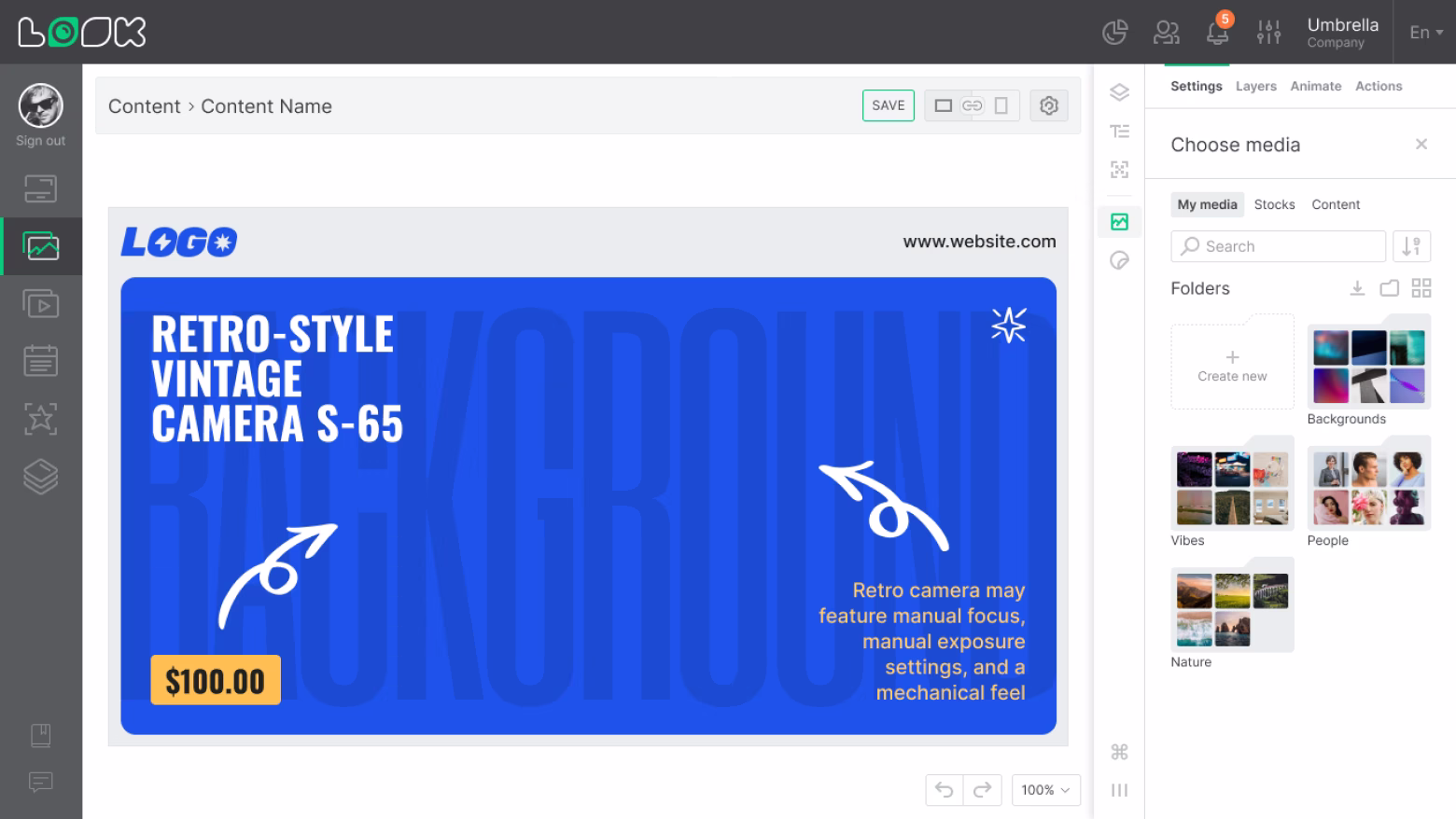Open the sliders settings icon in top bar

(1268, 33)
